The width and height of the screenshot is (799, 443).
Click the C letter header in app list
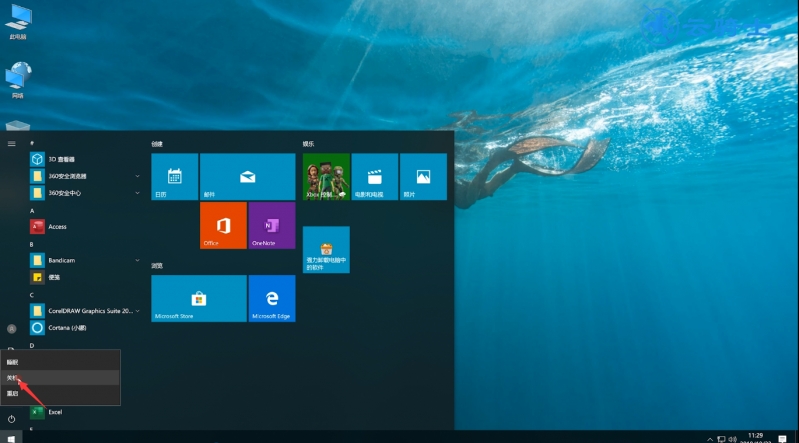(32, 295)
